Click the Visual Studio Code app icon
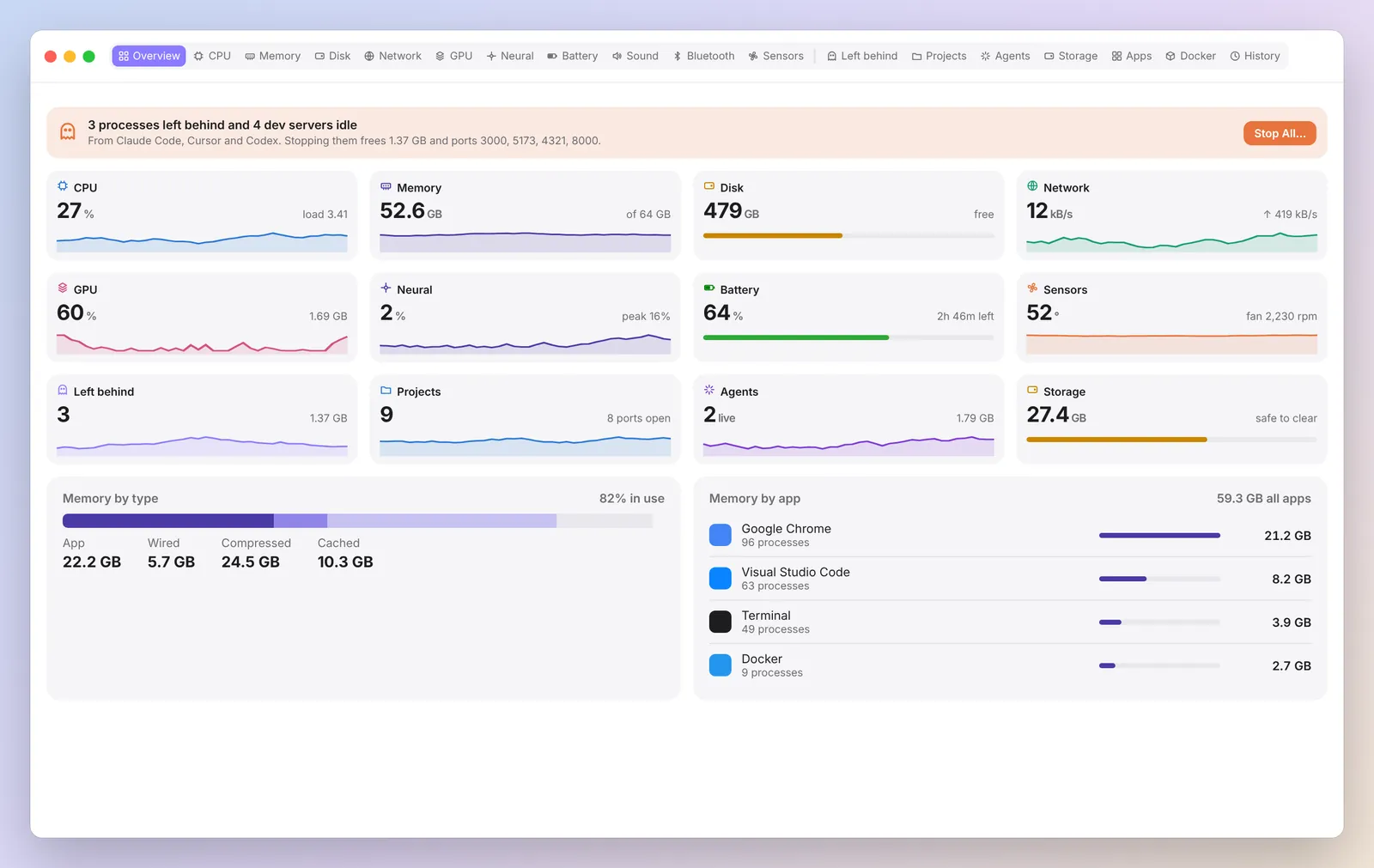The image size is (1374, 868). coord(720,579)
